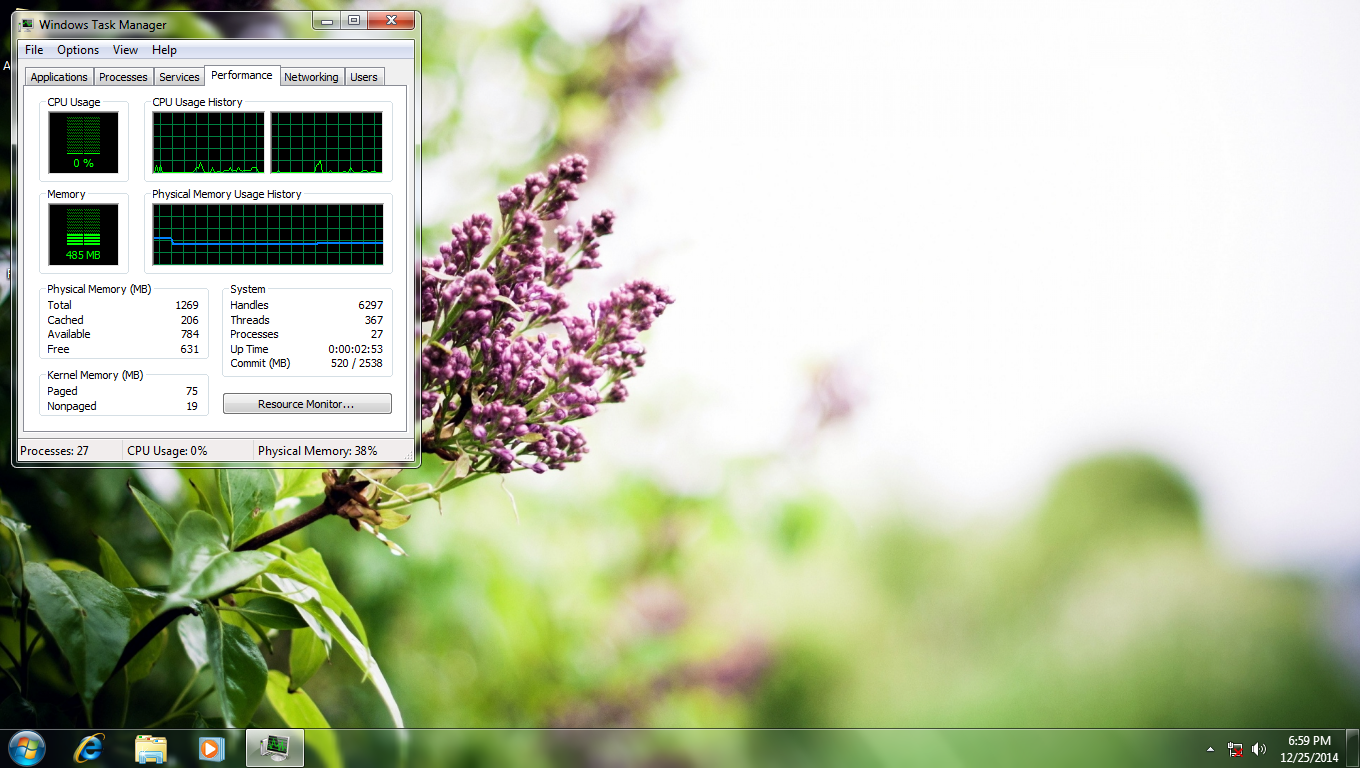Open the Help menu
Screen dimensions: 1360x768
click(x=164, y=50)
